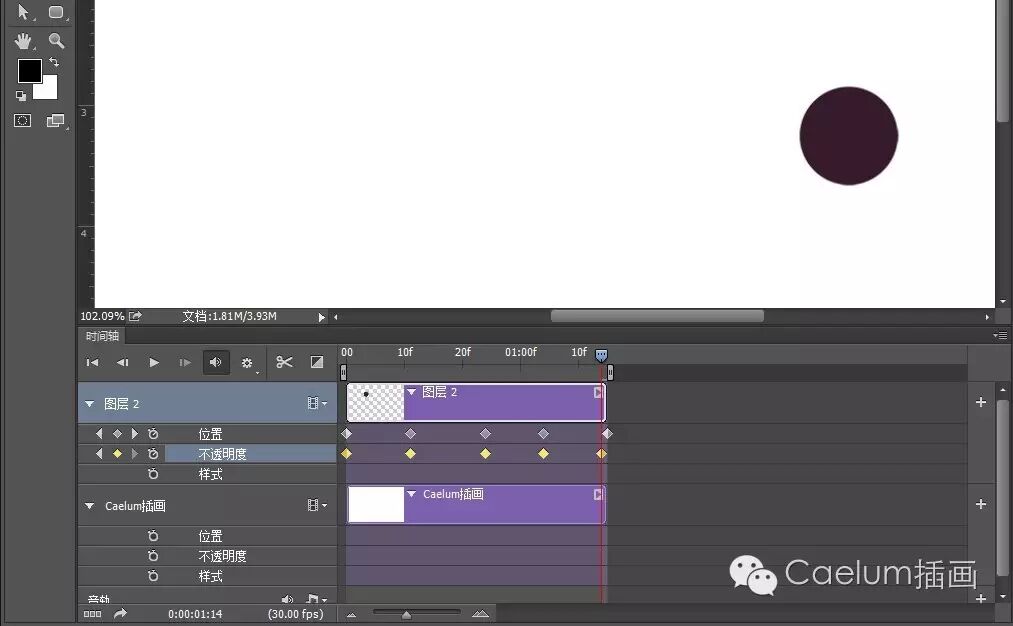Click the playhead marker at the top ruler
The width and height of the screenshot is (1013, 626).
pos(601,354)
